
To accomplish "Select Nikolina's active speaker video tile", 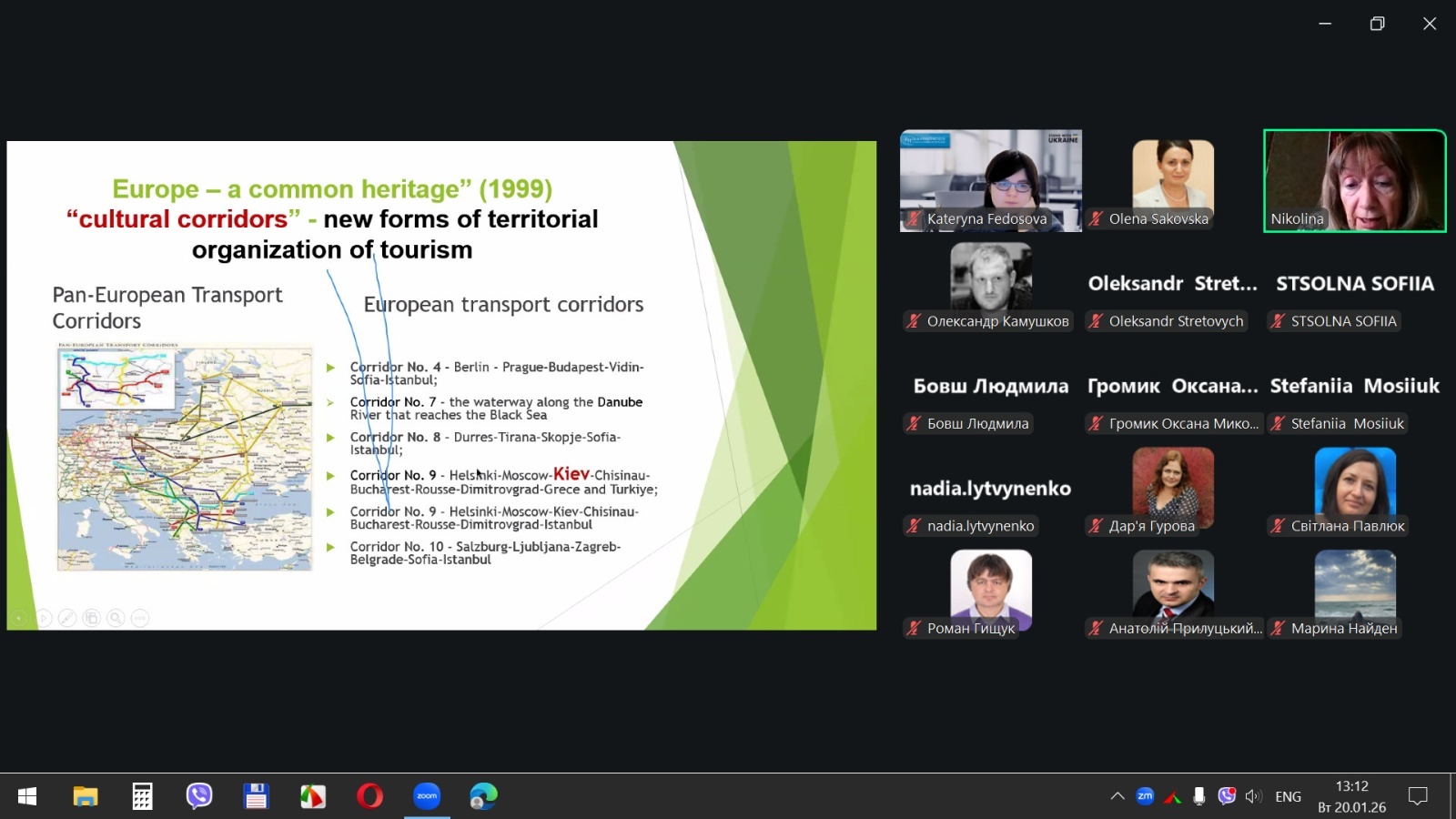I will pyautogui.click(x=1354, y=180).
